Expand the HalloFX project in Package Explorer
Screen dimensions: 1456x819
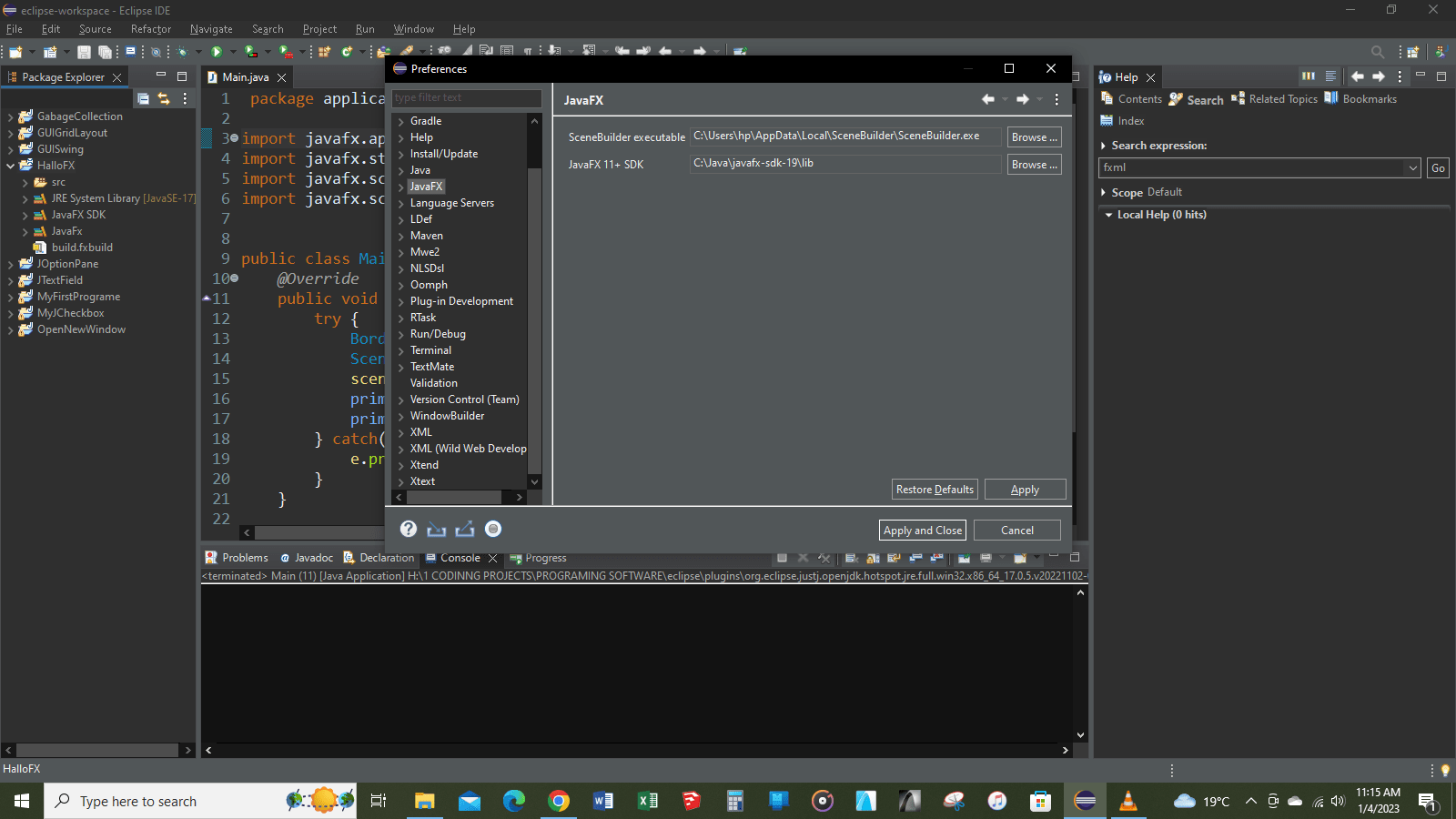coord(11,166)
